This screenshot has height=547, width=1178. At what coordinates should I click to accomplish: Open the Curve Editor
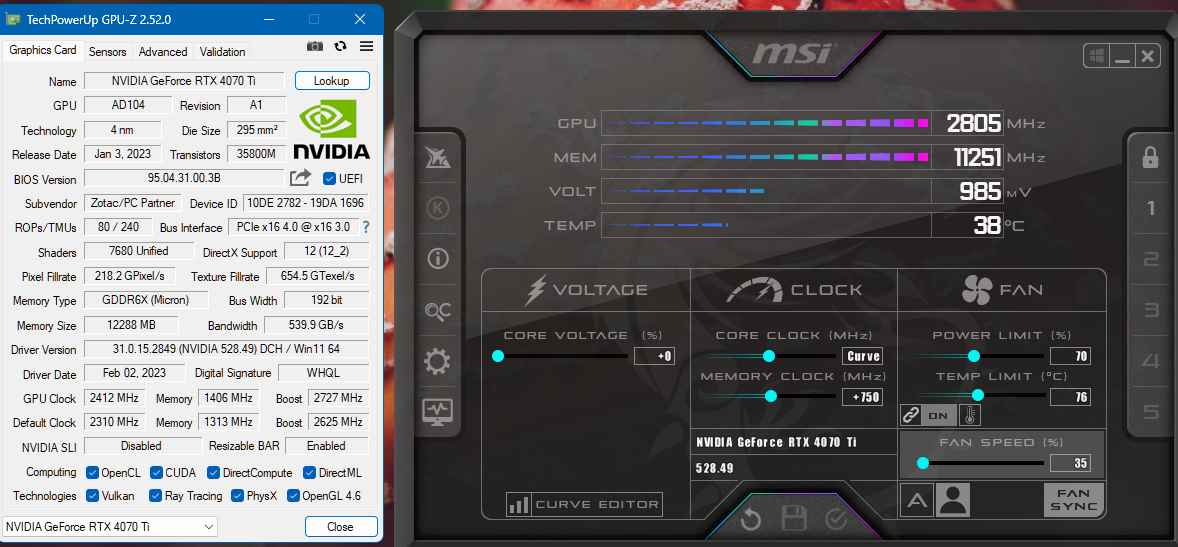click(x=584, y=504)
